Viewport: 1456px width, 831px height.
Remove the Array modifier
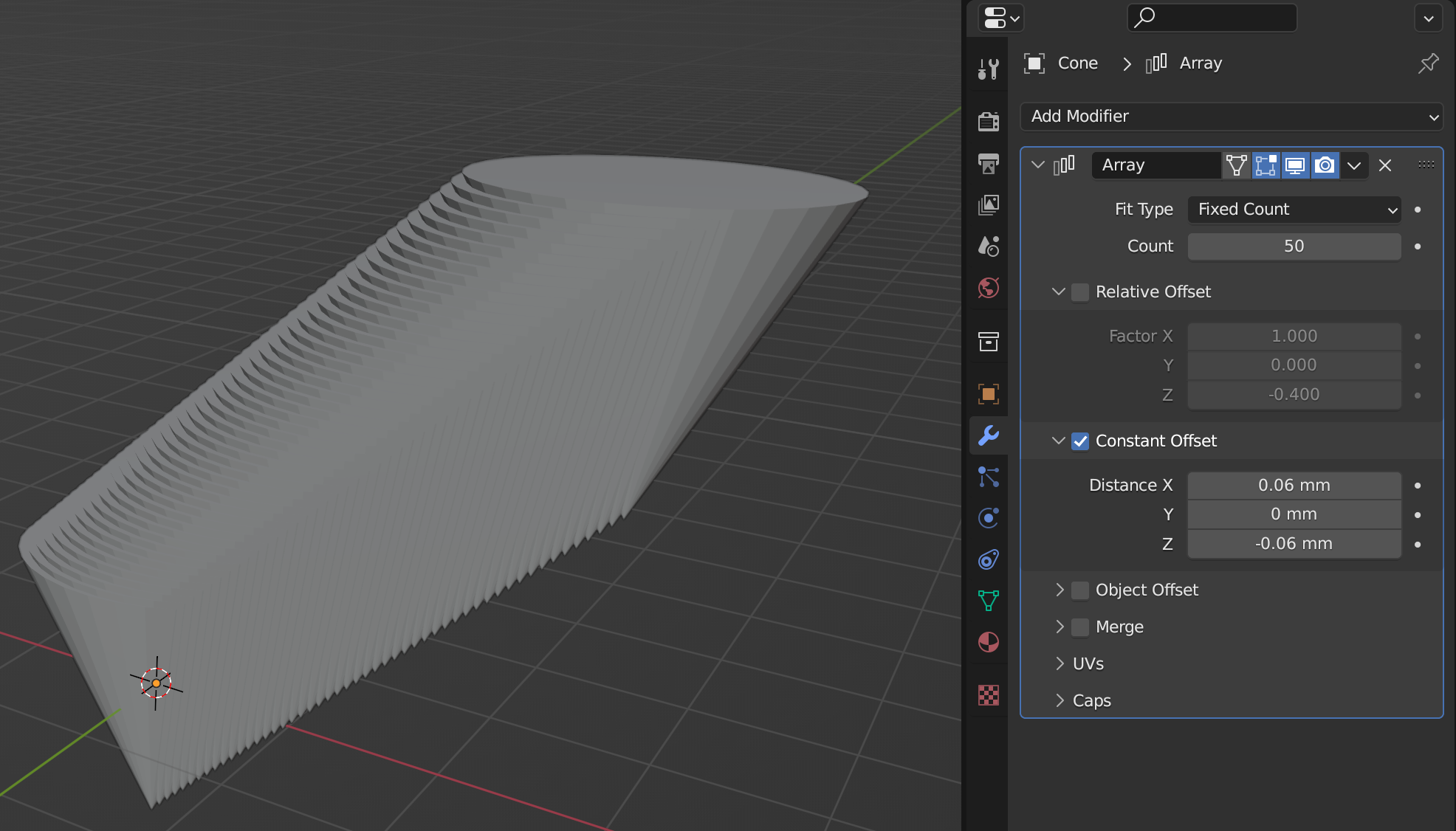[x=1385, y=165]
